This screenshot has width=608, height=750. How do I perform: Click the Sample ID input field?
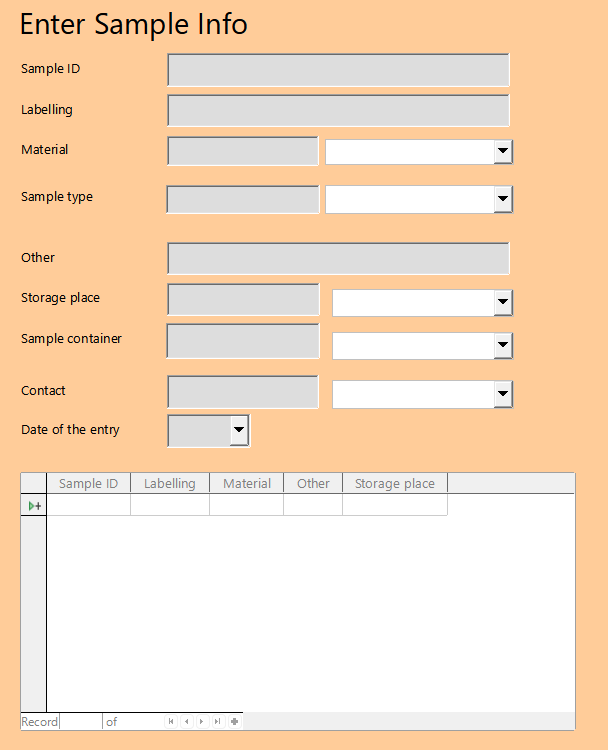point(338,70)
